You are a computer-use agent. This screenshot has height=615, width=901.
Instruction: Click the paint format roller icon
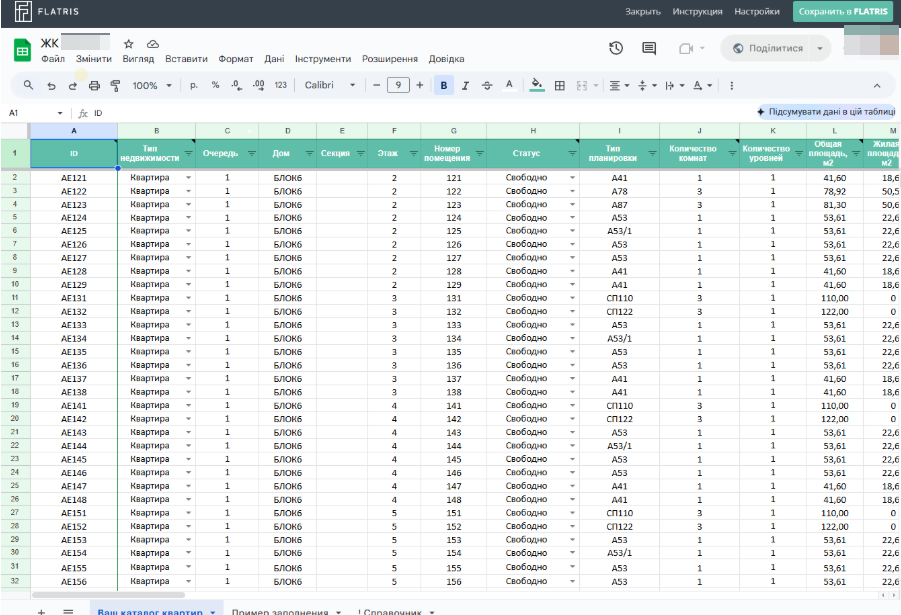[115, 86]
